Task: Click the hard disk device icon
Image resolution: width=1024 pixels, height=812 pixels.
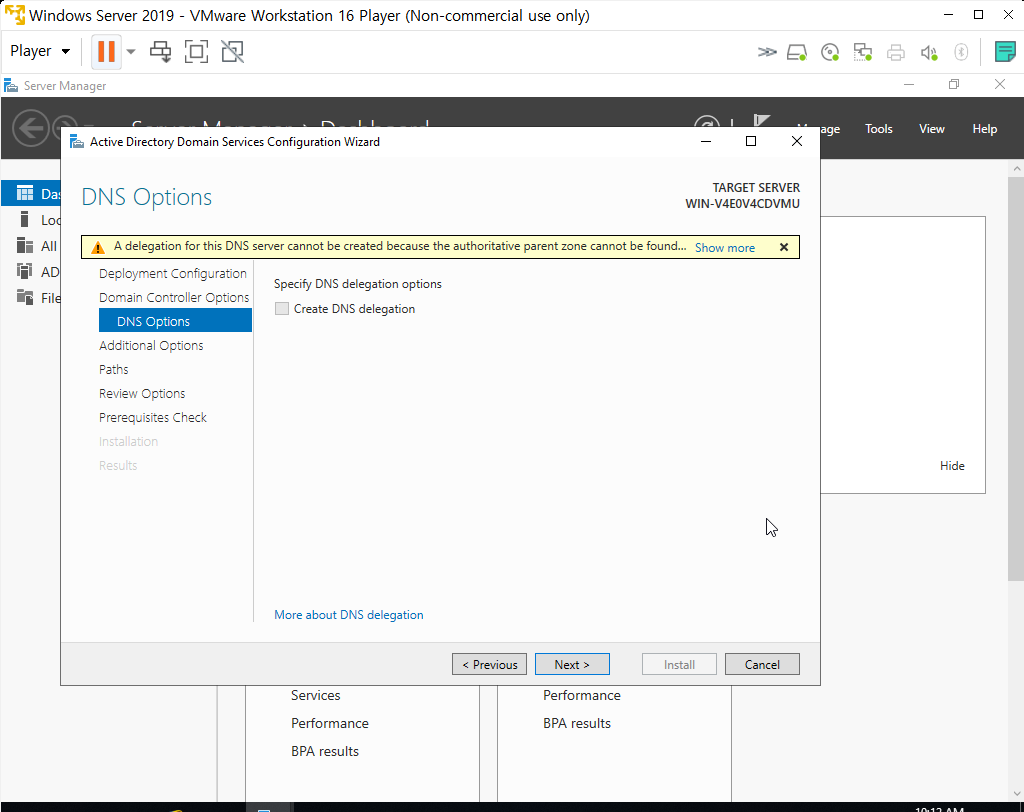Action: (x=797, y=52)
